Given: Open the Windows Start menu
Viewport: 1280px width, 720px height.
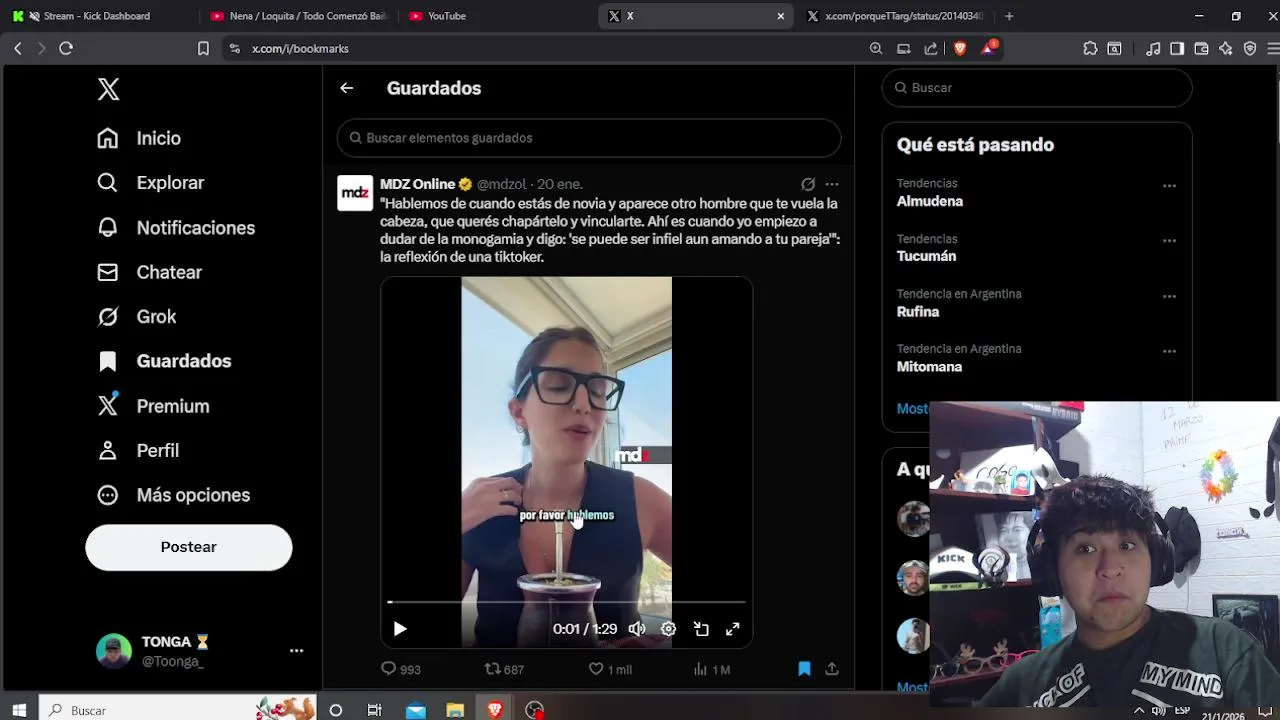Looking at the screenshot, I should (19, 710).
